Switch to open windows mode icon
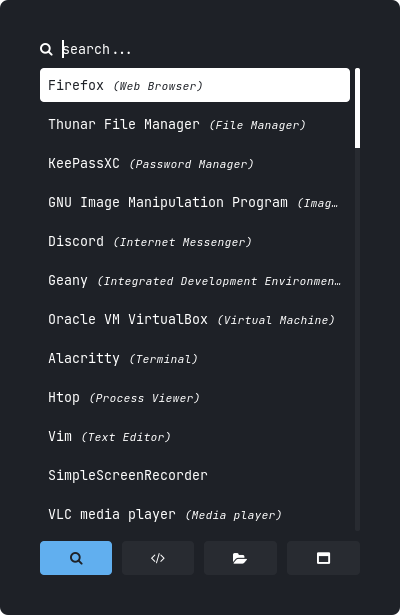Image resolution: width=400 pixels, height=615 pixels. (323, 558)
